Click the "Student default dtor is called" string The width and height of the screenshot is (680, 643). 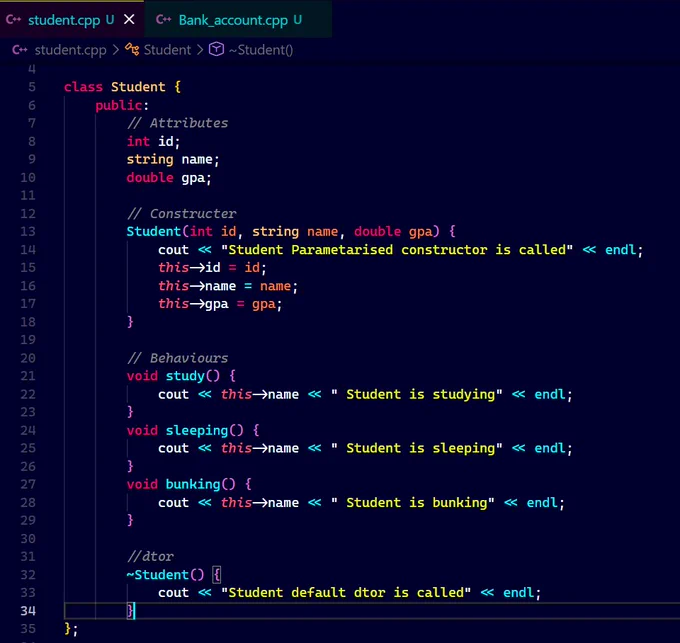tap(346, 593)
